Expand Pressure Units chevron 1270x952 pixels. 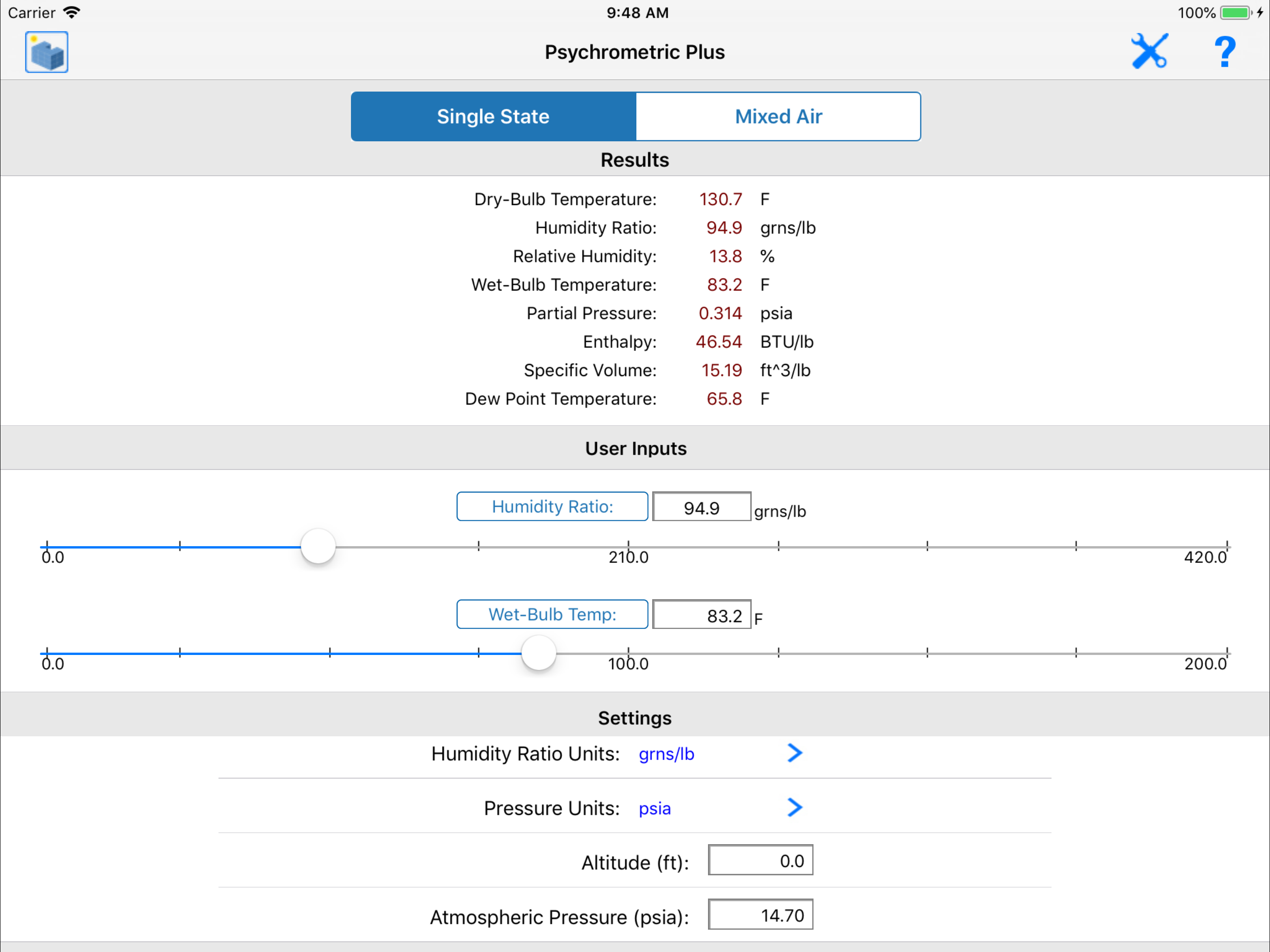794,807
